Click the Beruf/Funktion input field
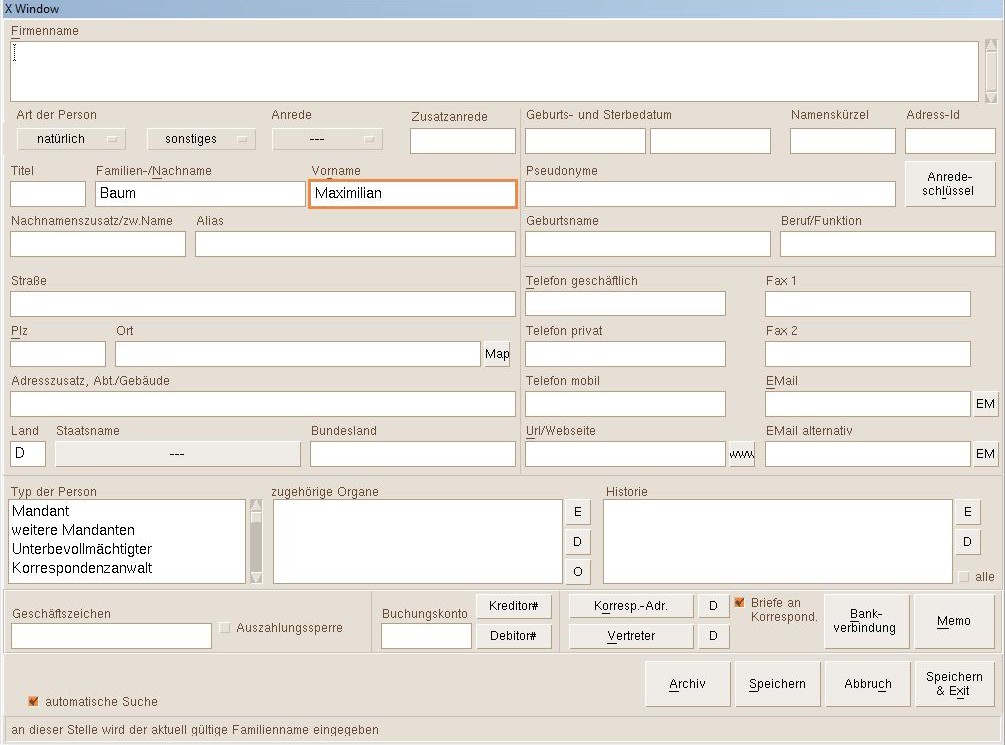This screenshot has width=1005, height=745. point(887,244)
